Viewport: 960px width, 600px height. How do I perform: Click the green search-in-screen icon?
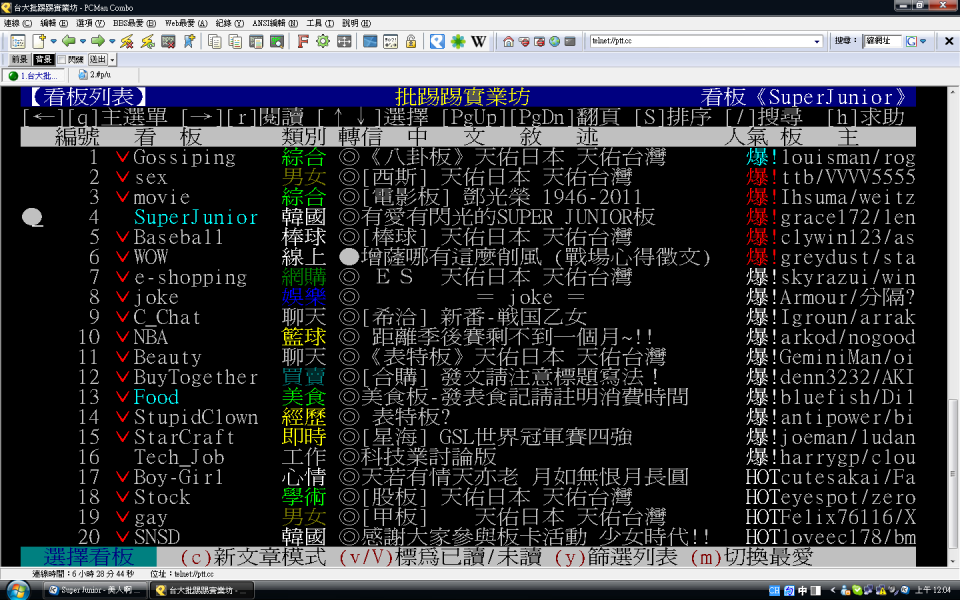(x=277, y=42)
